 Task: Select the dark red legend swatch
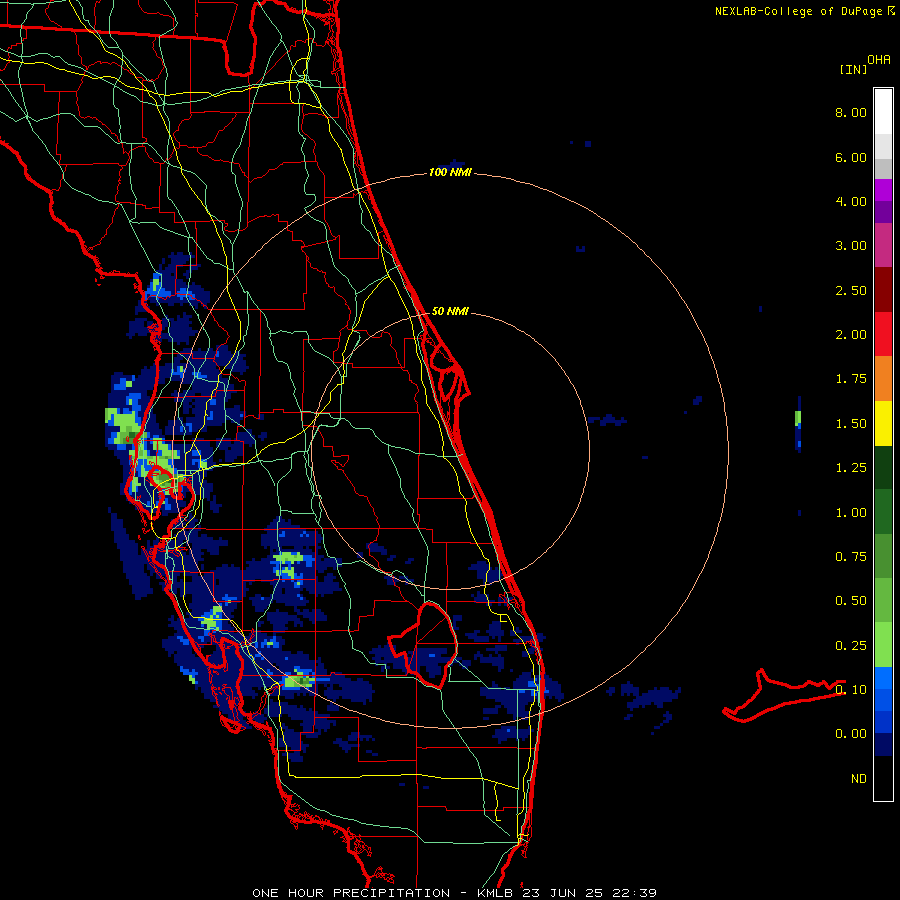[x=883, y=289]
